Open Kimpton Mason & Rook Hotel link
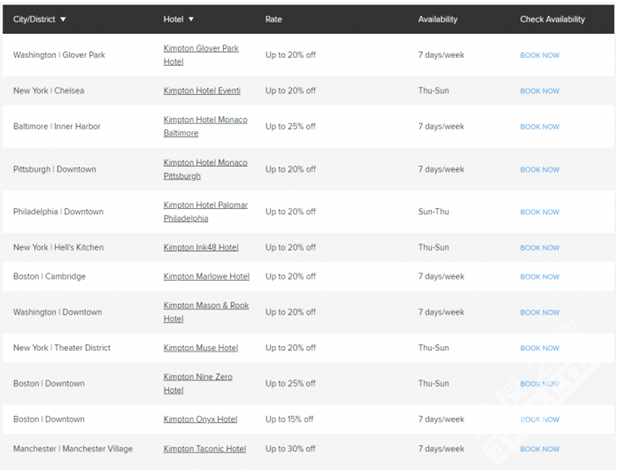The image size is (617, 472). [x=206, y=312]
